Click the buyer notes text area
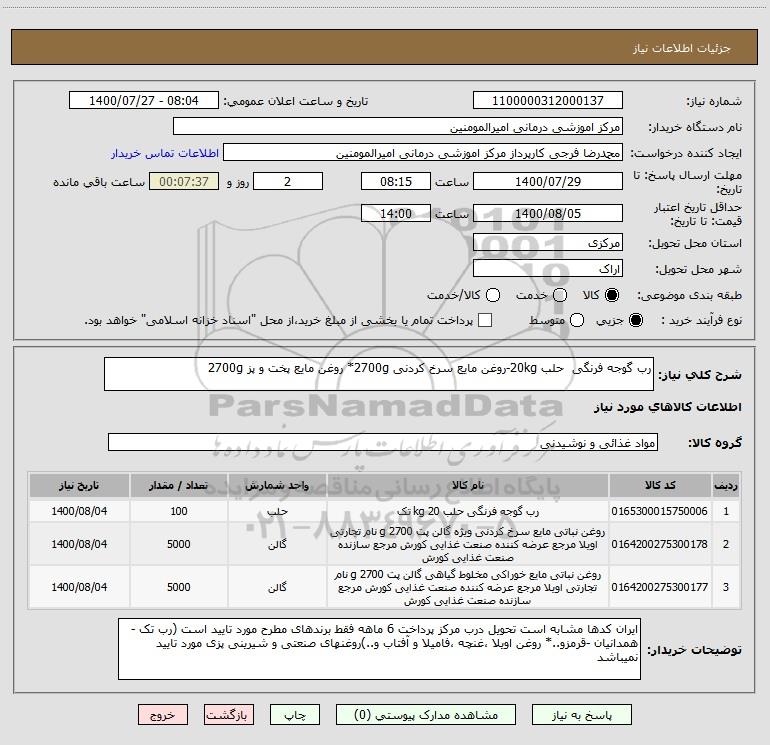This screenshot has width=770, height=745. coord(379,649)
